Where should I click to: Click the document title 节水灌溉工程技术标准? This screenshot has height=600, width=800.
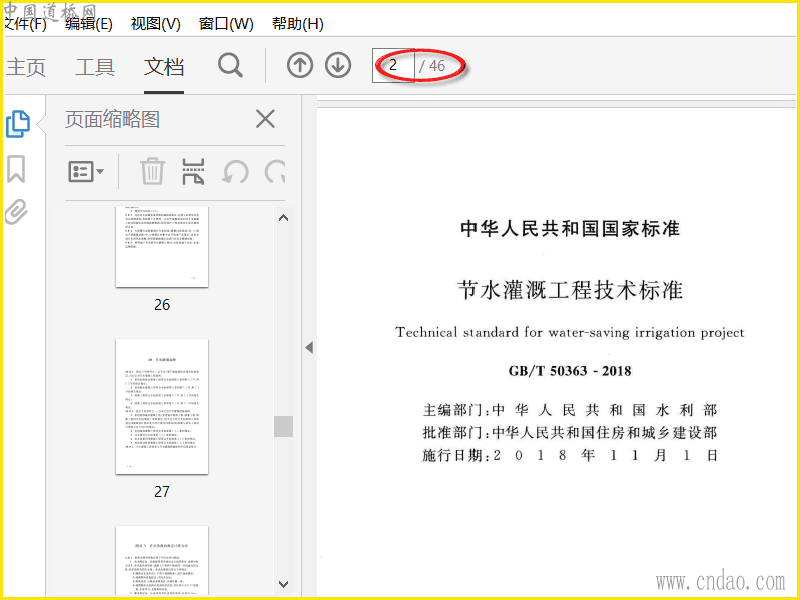tap(570, 290)
